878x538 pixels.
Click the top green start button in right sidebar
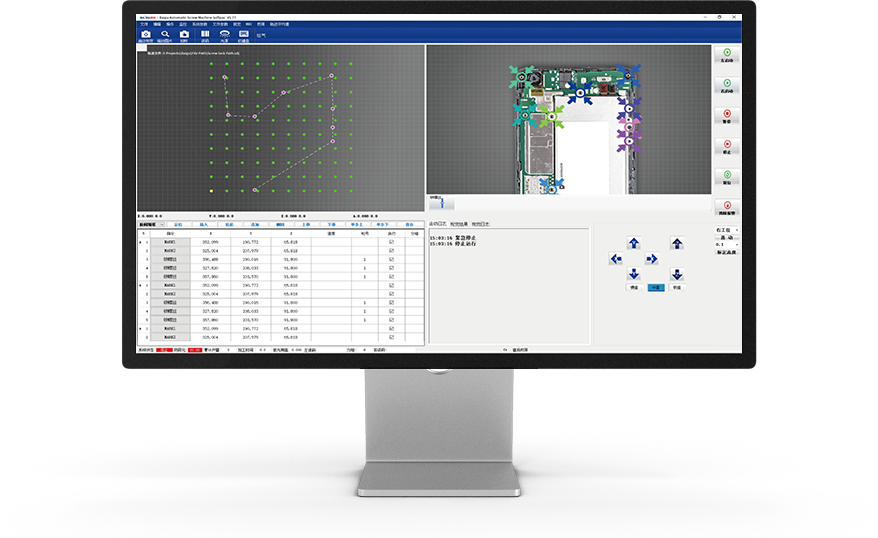pos(726,55)
